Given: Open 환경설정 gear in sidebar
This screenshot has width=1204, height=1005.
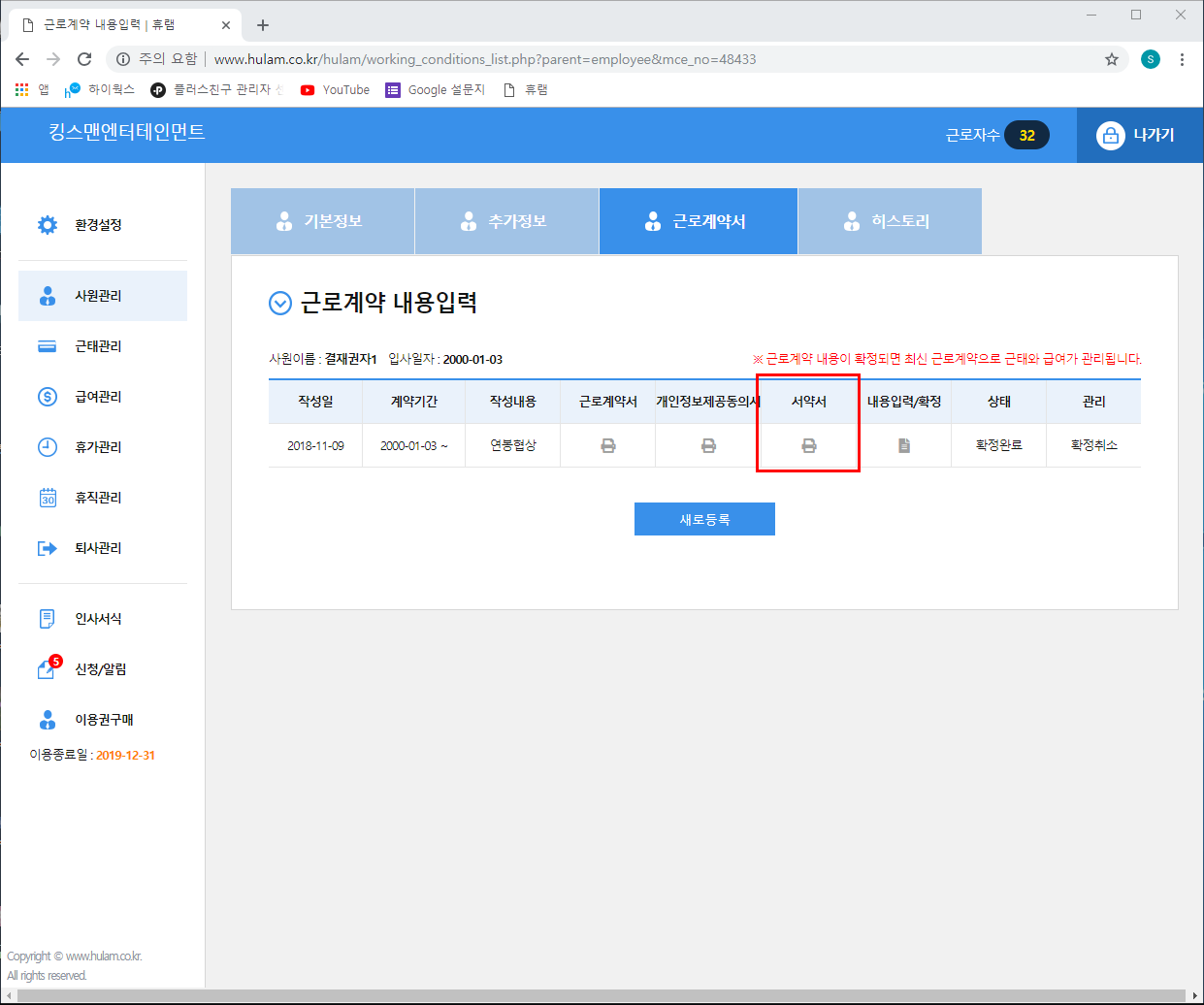Looking at the screenshot, I should pyautogui.click(x=49, y=225).
